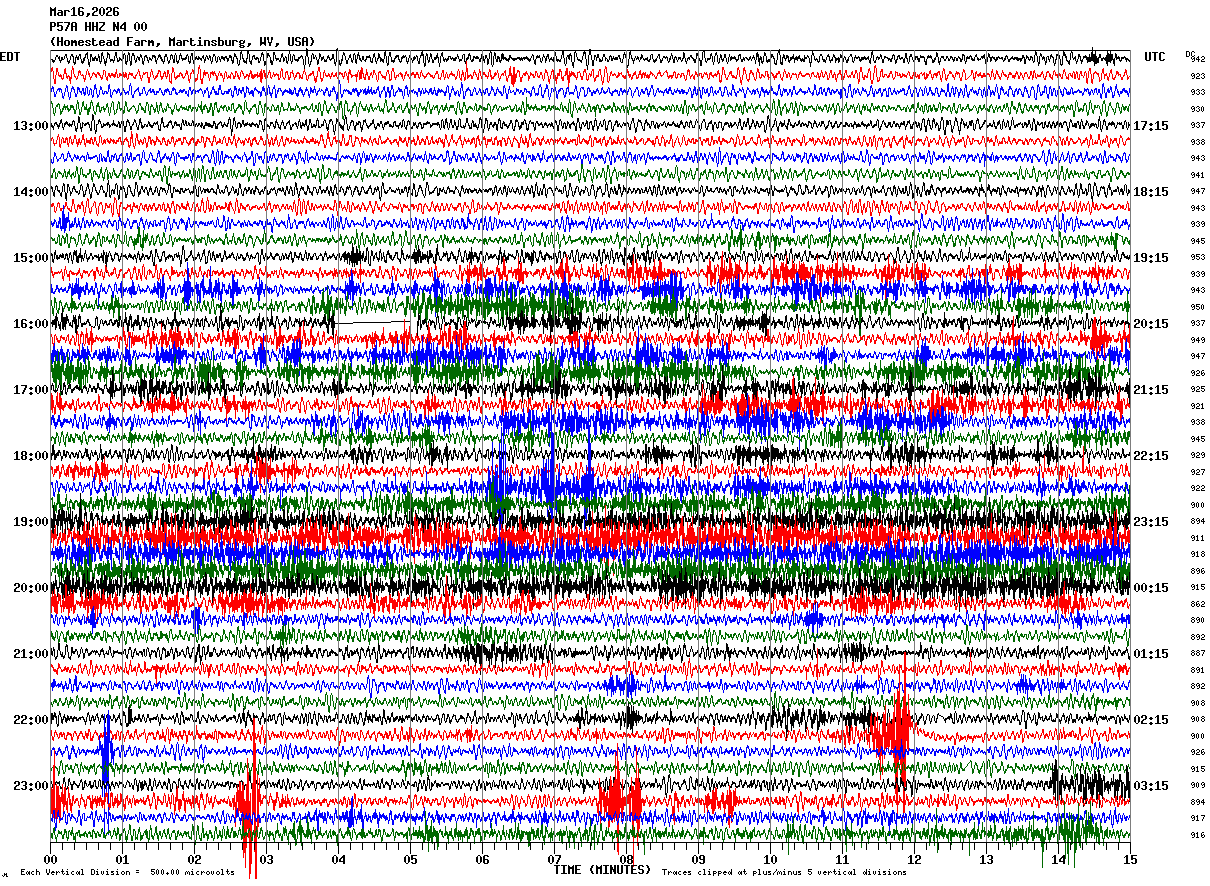This screenshot has height=886, width=1210.
Task: Select the 13:00 EDT time label
Action: (x=31, y=126)
